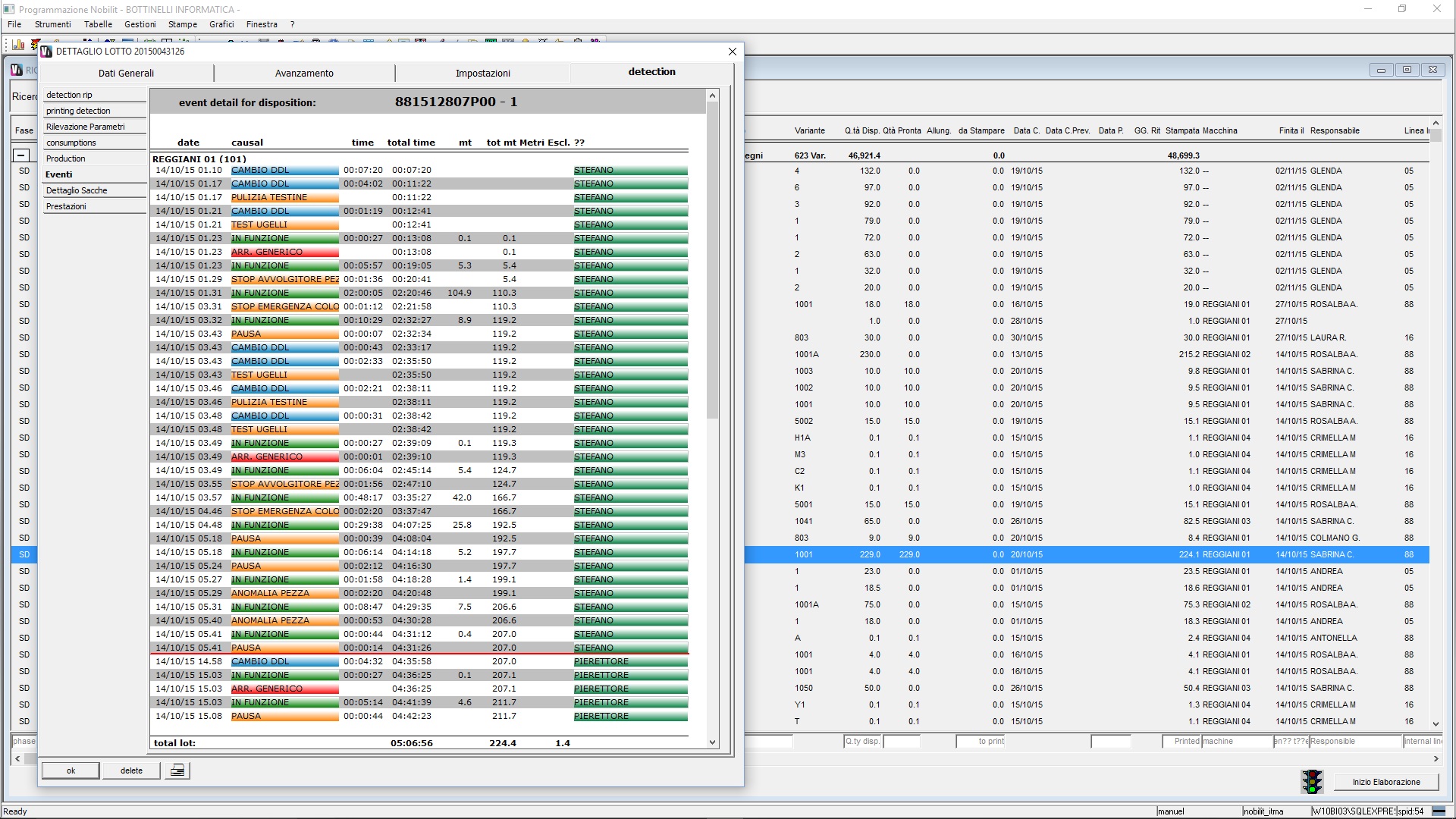The height and width of the screenshot is (819, 1456).
Task: Click the Inizio Elaborazione button
Action: coord(1385,782)
